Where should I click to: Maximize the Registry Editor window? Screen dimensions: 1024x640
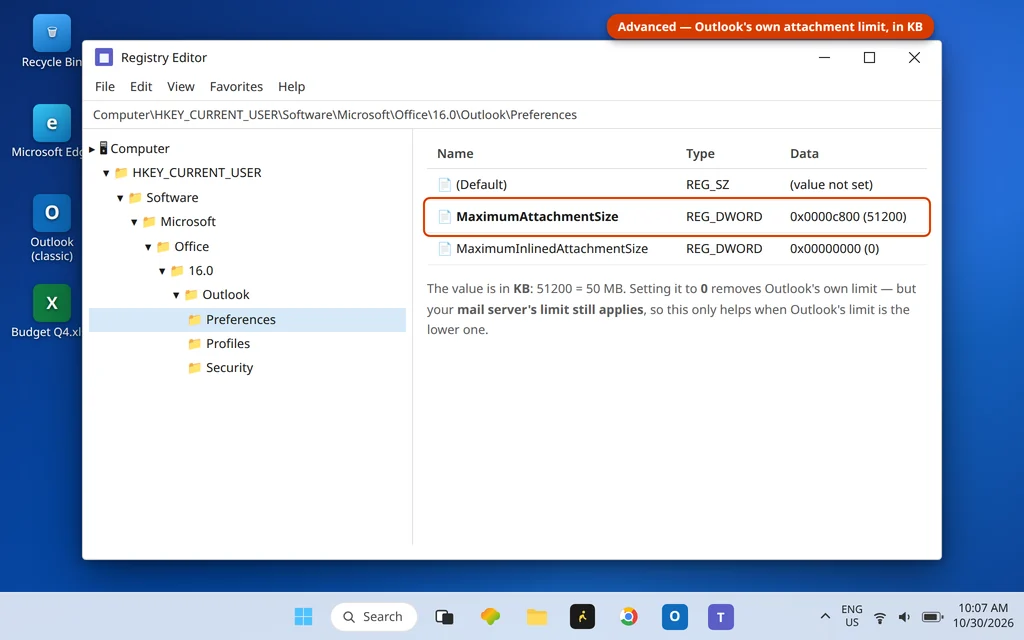pyautogui.click(x=869, y=57)
